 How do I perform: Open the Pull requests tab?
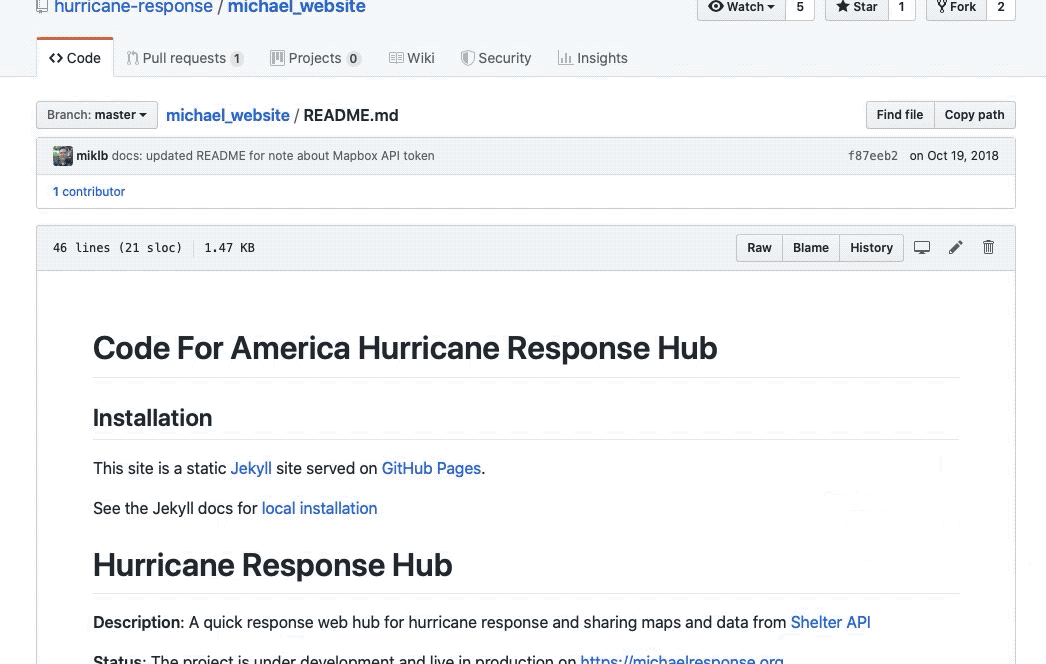coord(185,58)
